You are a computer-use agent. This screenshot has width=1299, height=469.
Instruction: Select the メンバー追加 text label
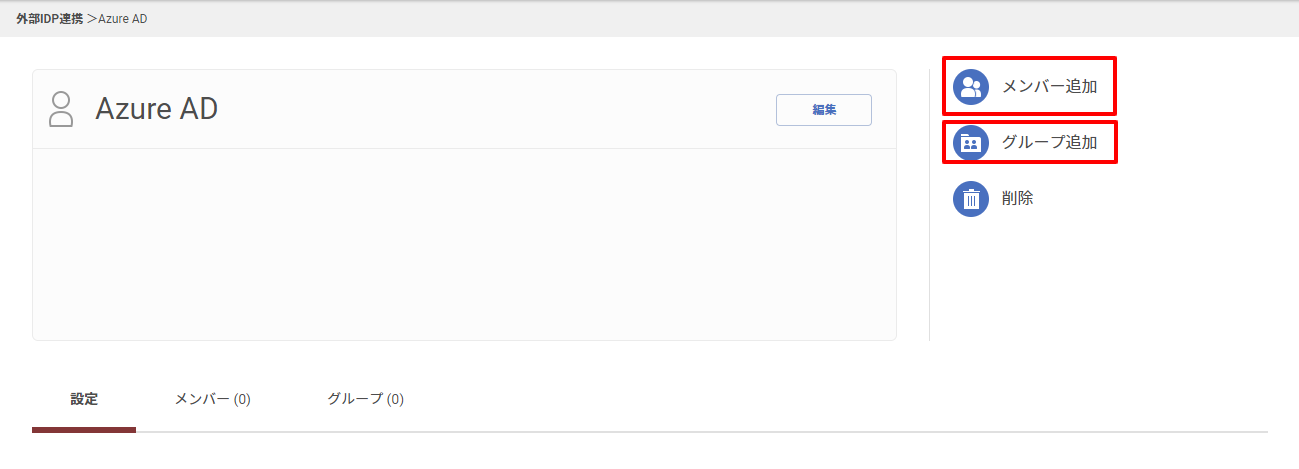point(1049,86)
